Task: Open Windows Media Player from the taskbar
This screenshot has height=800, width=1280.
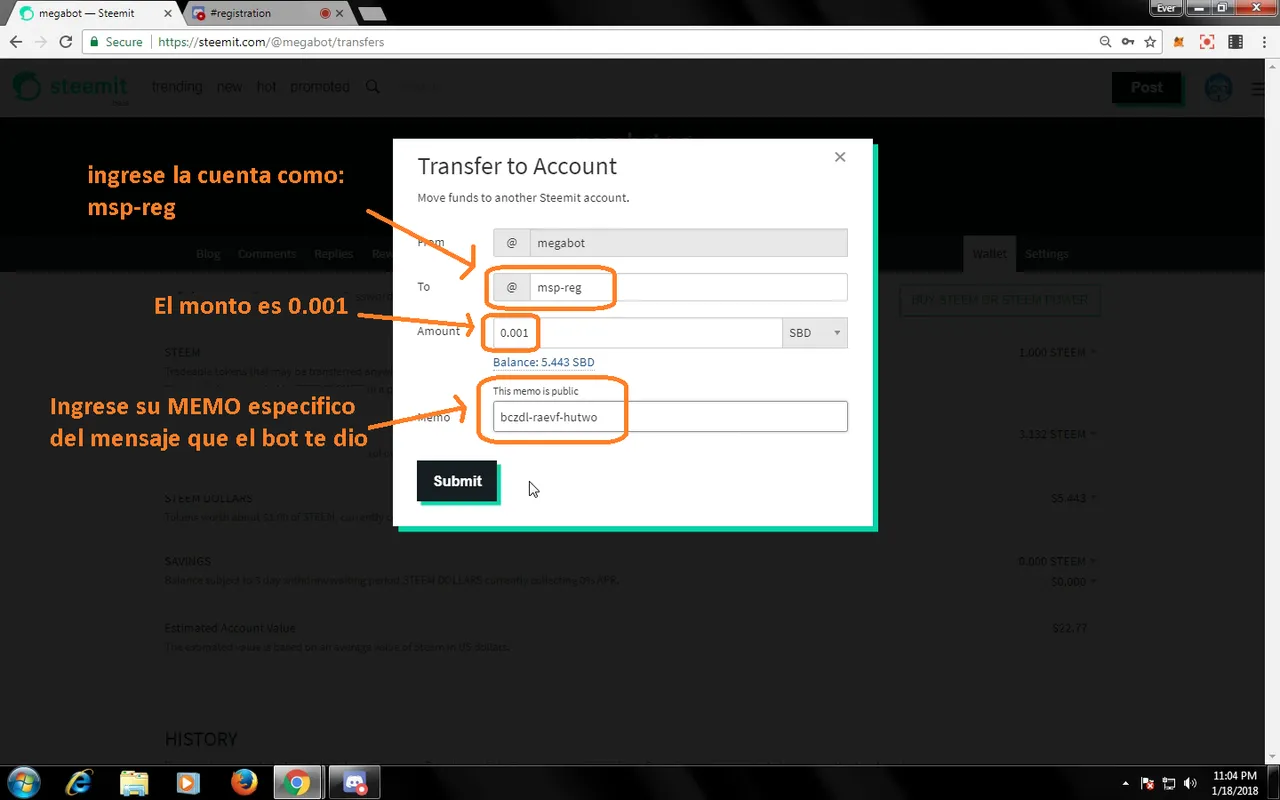Action: [x=187, y=782]
